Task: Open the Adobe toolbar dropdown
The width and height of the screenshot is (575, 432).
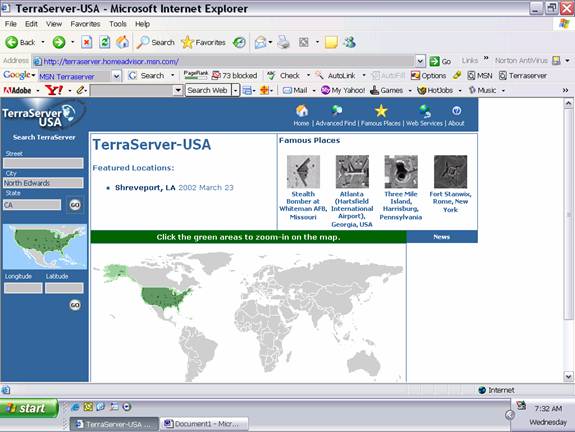Action: coord(38,91)
